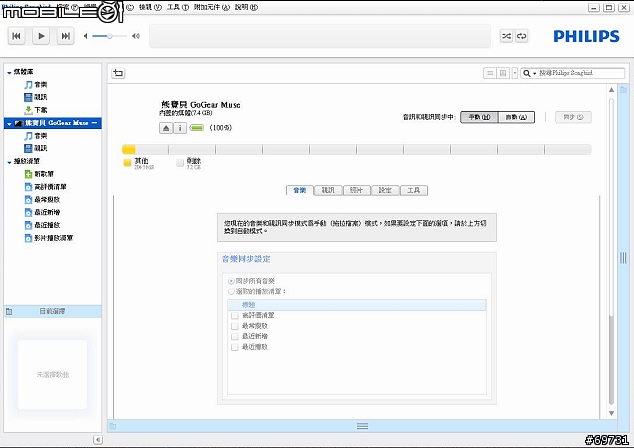Switch to list view icon near search
The image size is (634, 448).
point(490,73)
